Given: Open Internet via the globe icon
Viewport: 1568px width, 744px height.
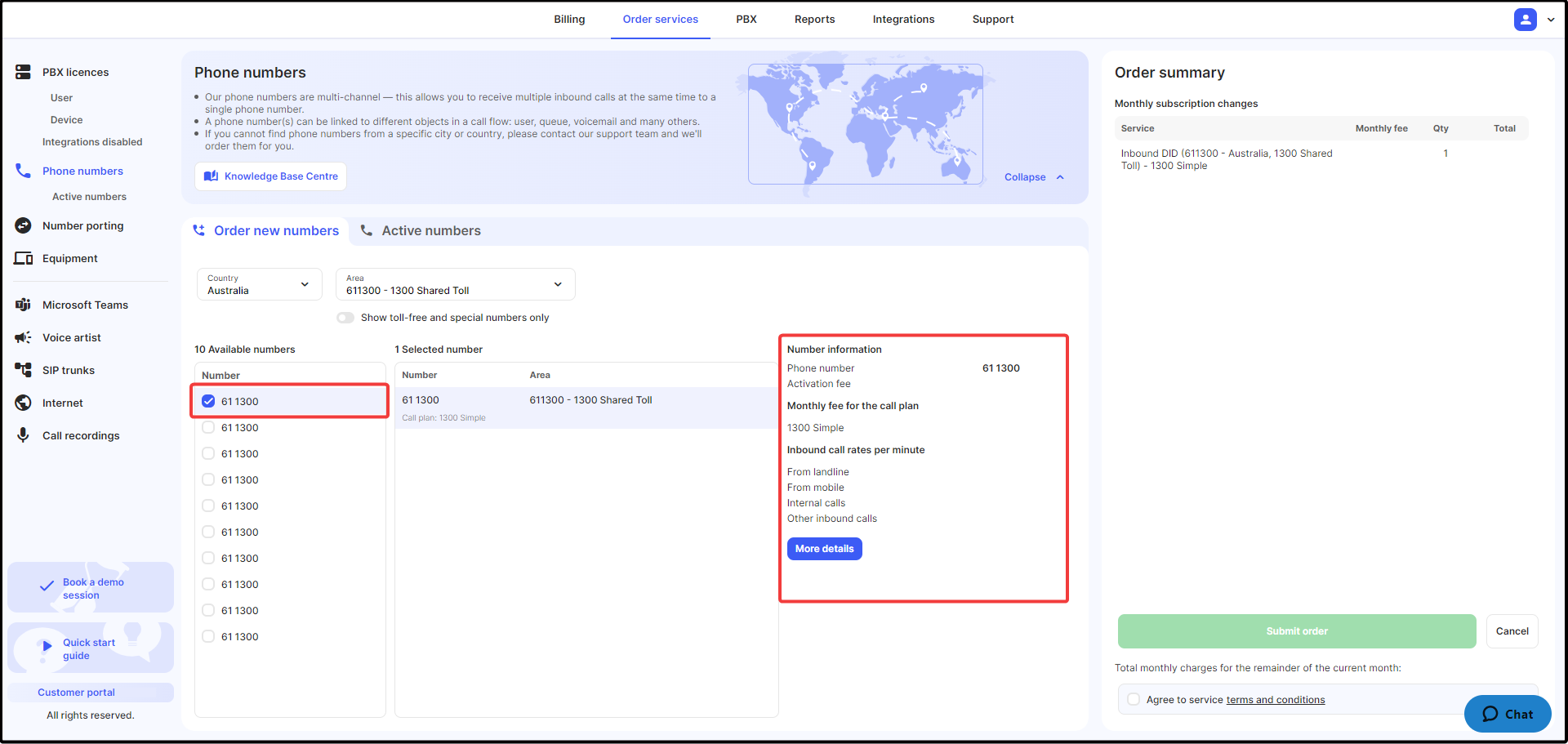Looking at the screenshot, I should pos(23,403).
